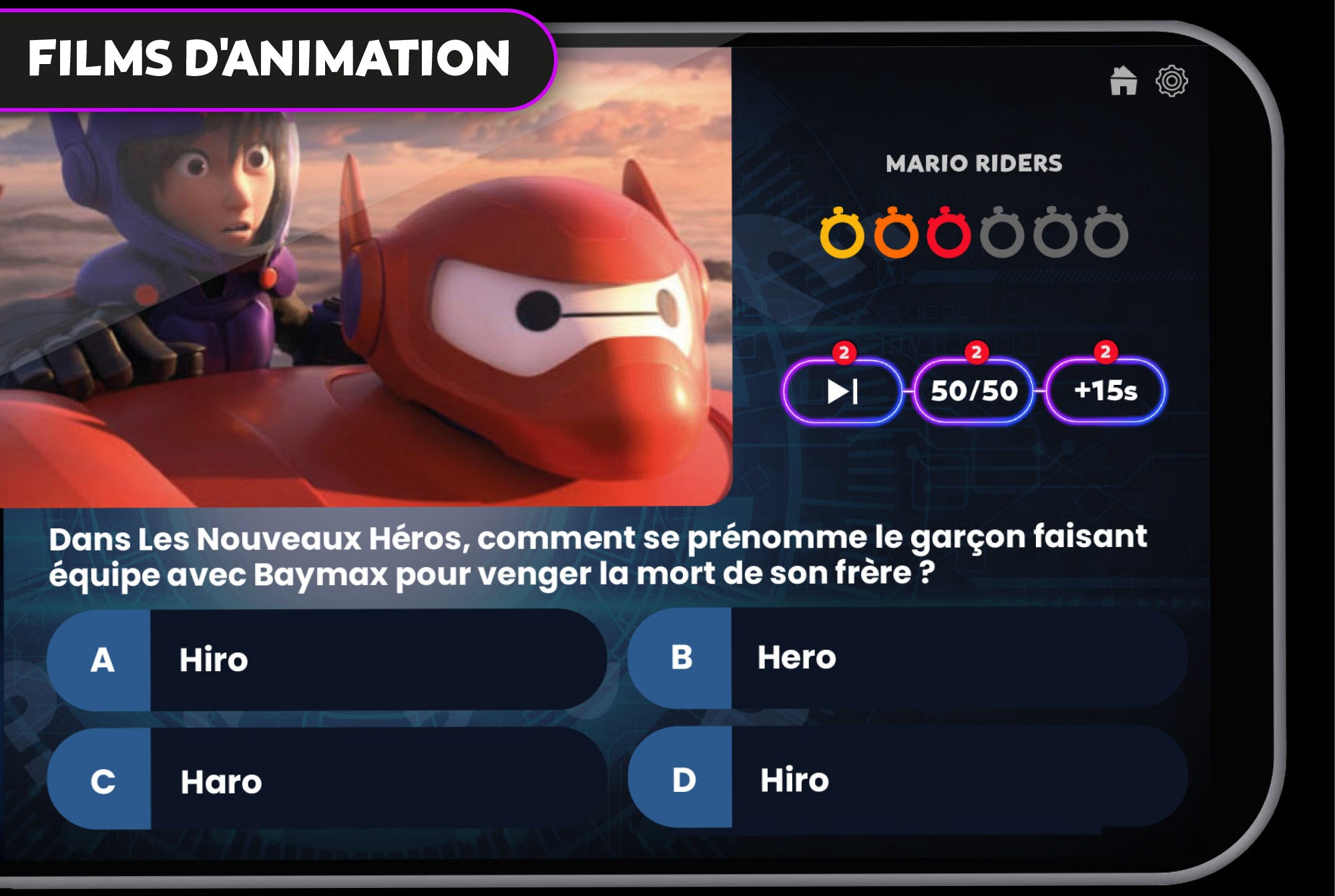The image size is (1335, 896).
Task: Tap the question text about Baymax
Action: click(x=597, y=556)
